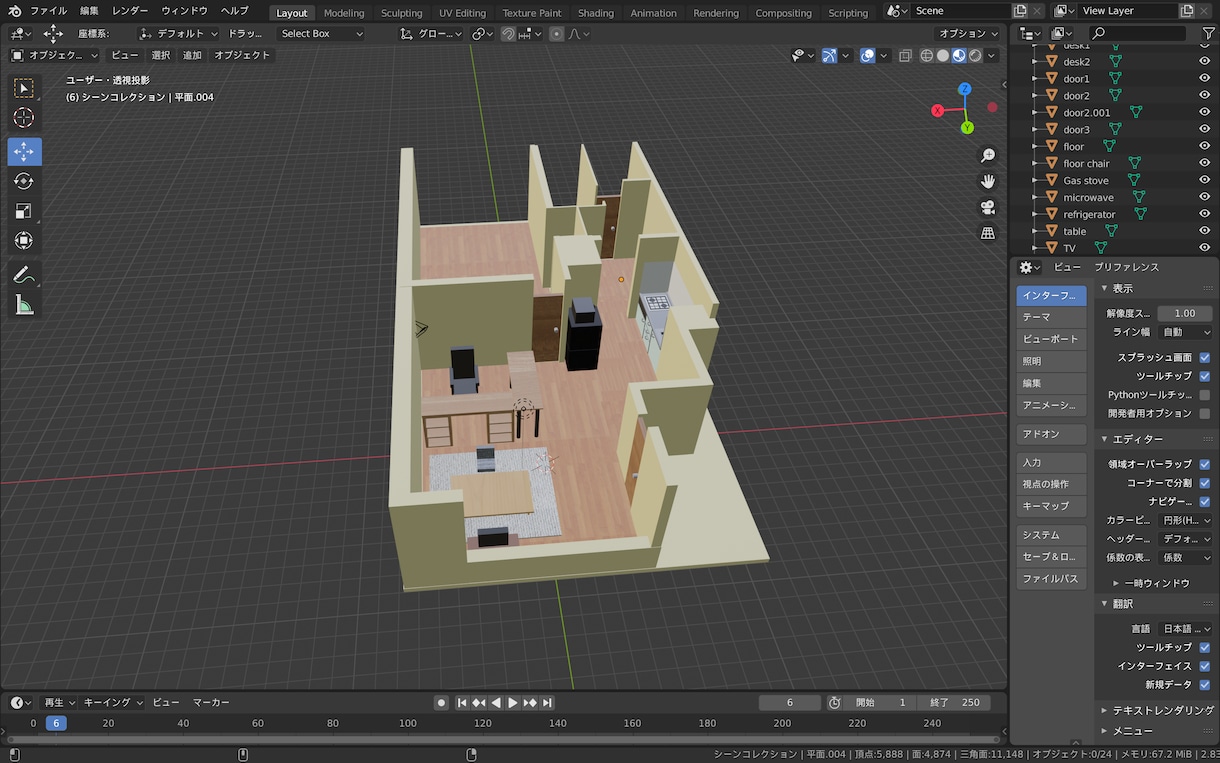Enable the 開発者用オプション checkbox
1220x763 pixels.
click(1204, 413)
